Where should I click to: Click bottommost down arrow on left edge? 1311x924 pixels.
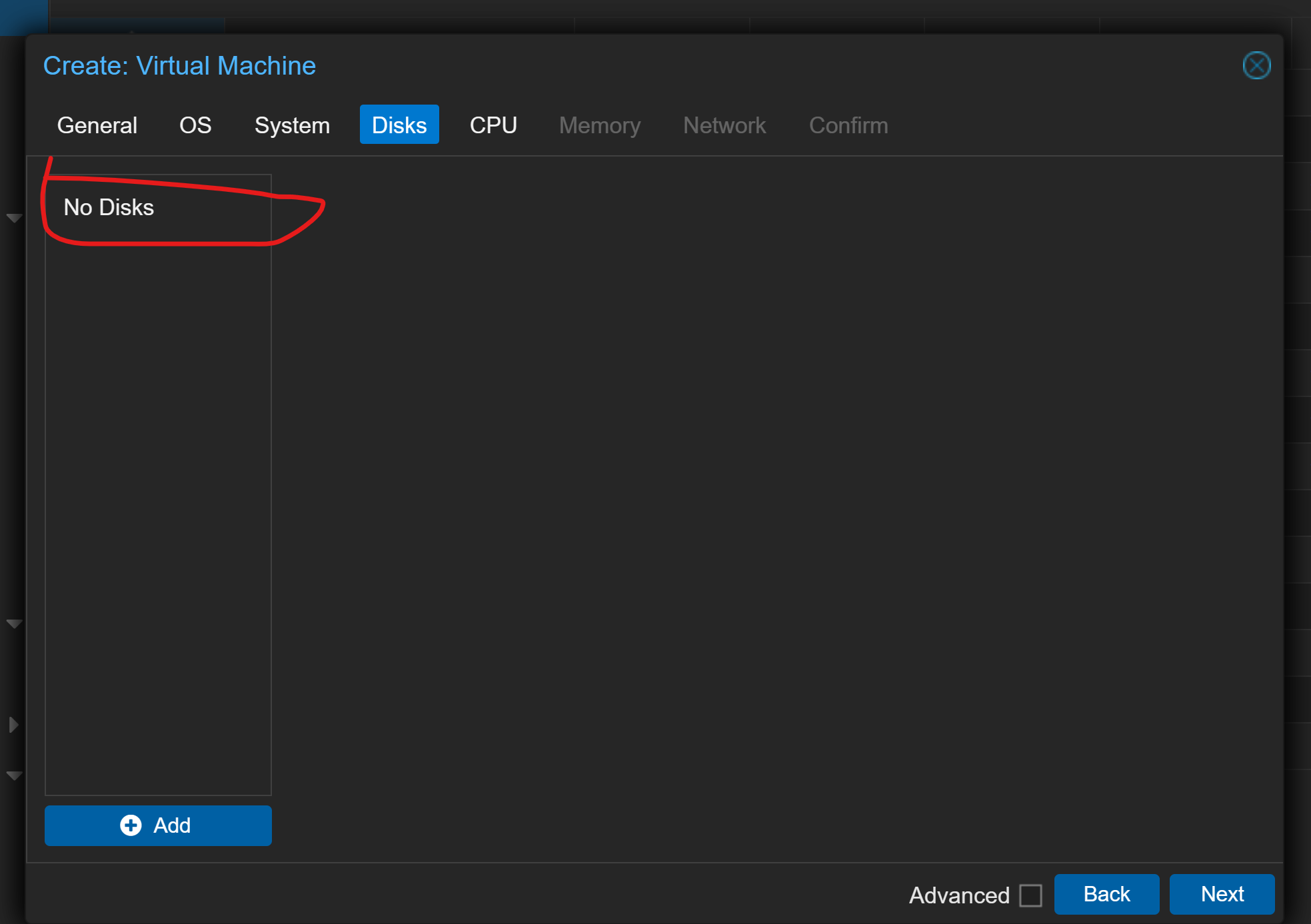coord(14,775)
